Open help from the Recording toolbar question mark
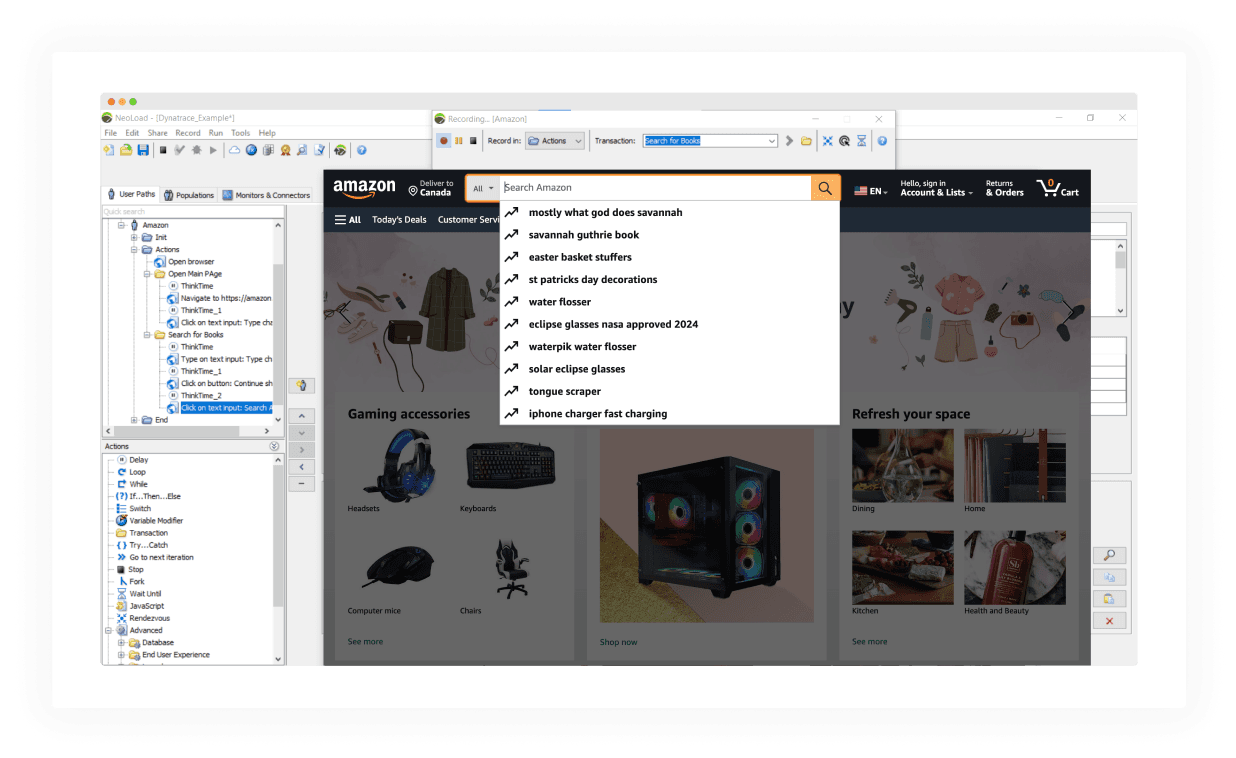 click(x=881, y=140)
